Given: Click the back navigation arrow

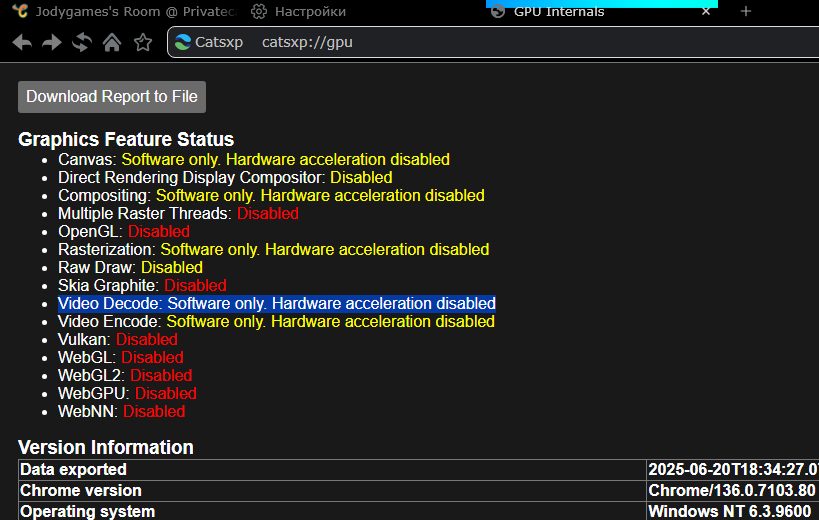Looking at the screenshot, I should click(22, 42).
